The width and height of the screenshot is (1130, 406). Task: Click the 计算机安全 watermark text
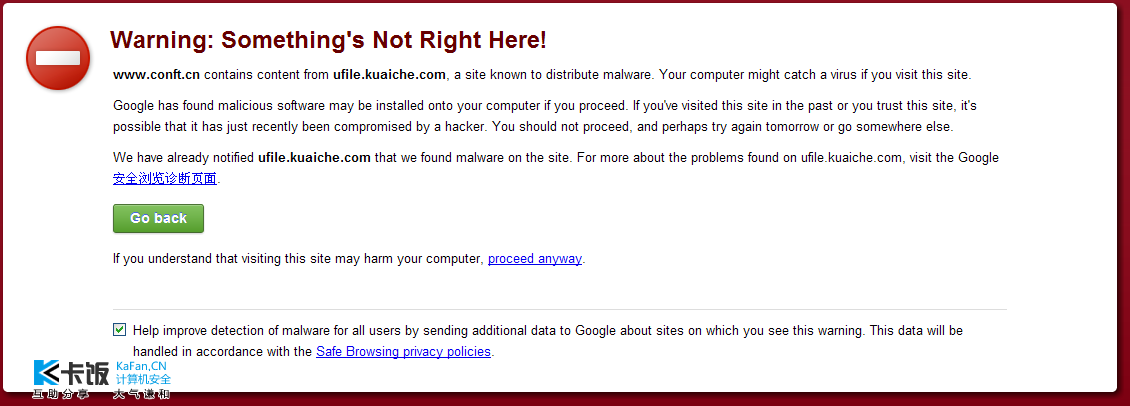click(143, 379)
